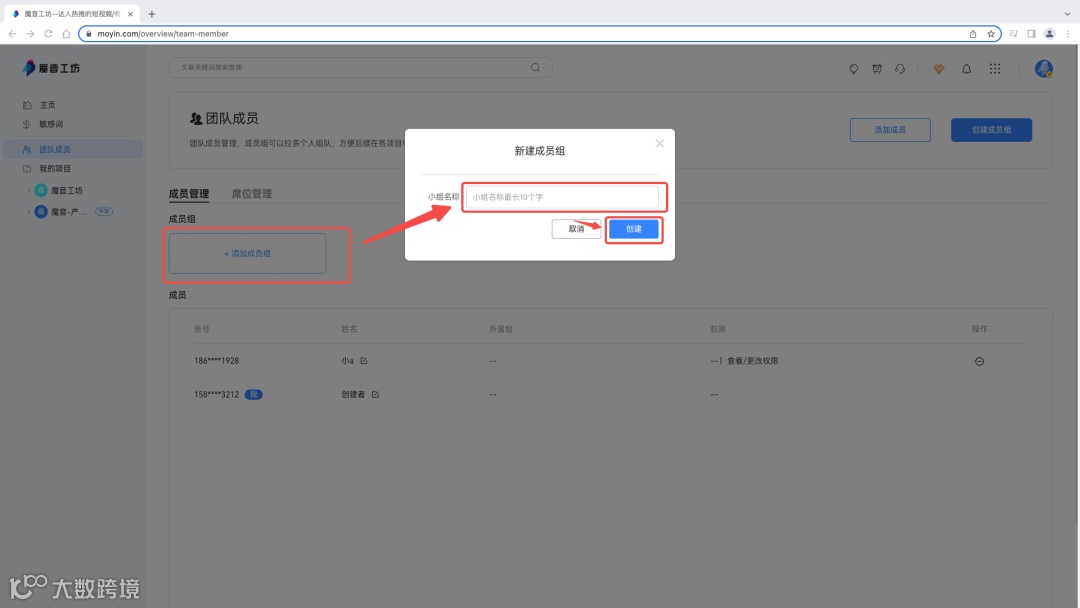1080x608 pixels.
Task: Switch to the 席位管理 tab
Action: pos(251,193)
